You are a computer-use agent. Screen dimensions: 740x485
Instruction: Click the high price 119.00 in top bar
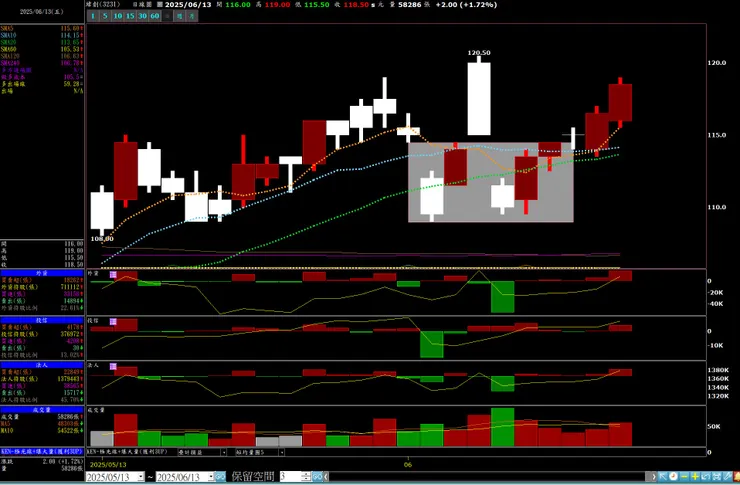point(277,5)
